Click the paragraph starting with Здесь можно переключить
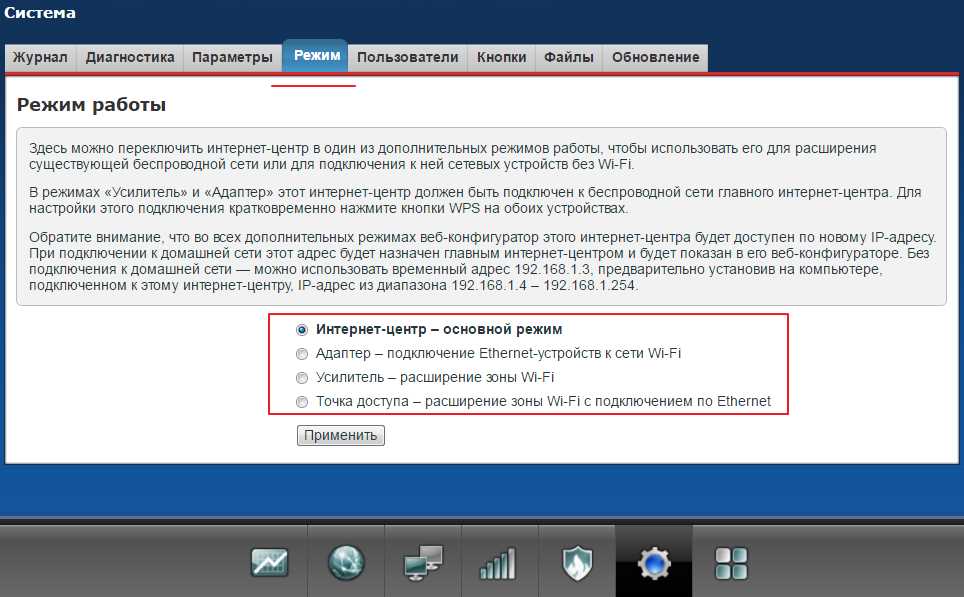The image size is (964, 597). coord(452,156)
